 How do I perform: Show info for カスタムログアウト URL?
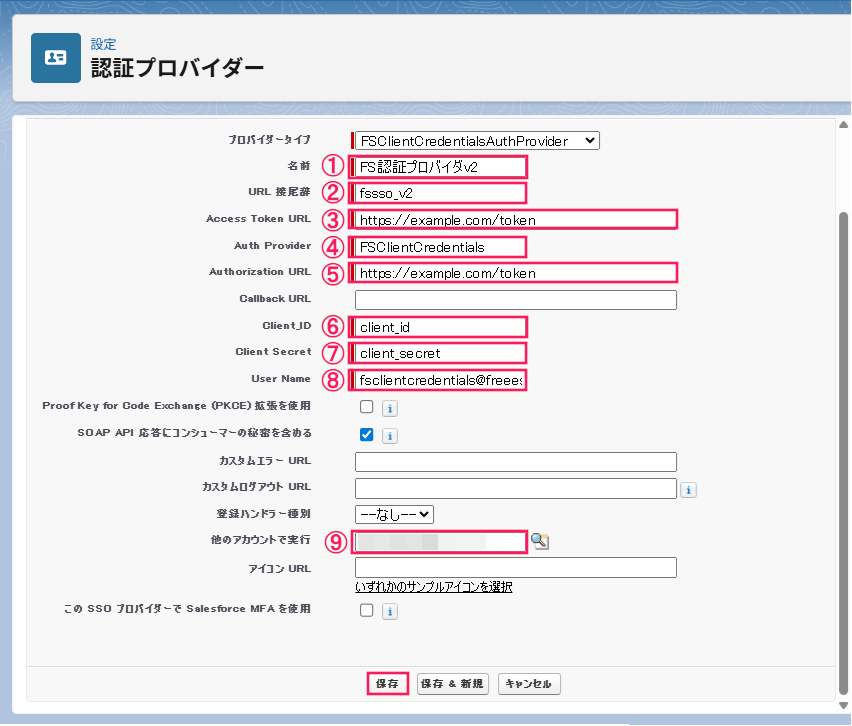tap(688, 490)
